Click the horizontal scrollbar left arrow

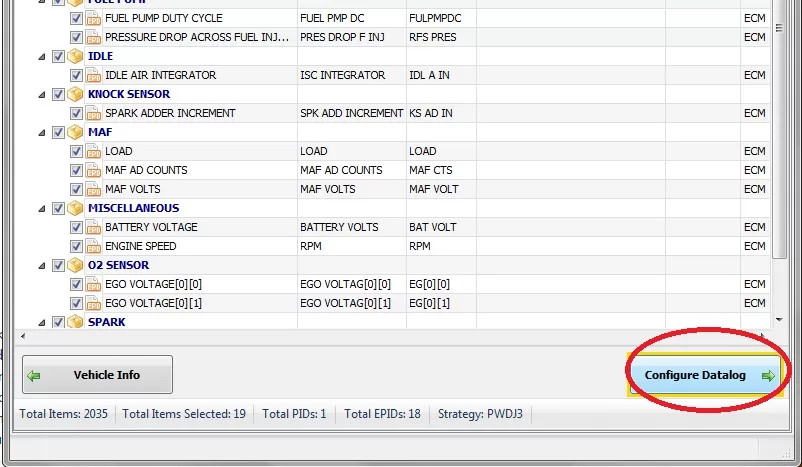[x=23, y=336]
